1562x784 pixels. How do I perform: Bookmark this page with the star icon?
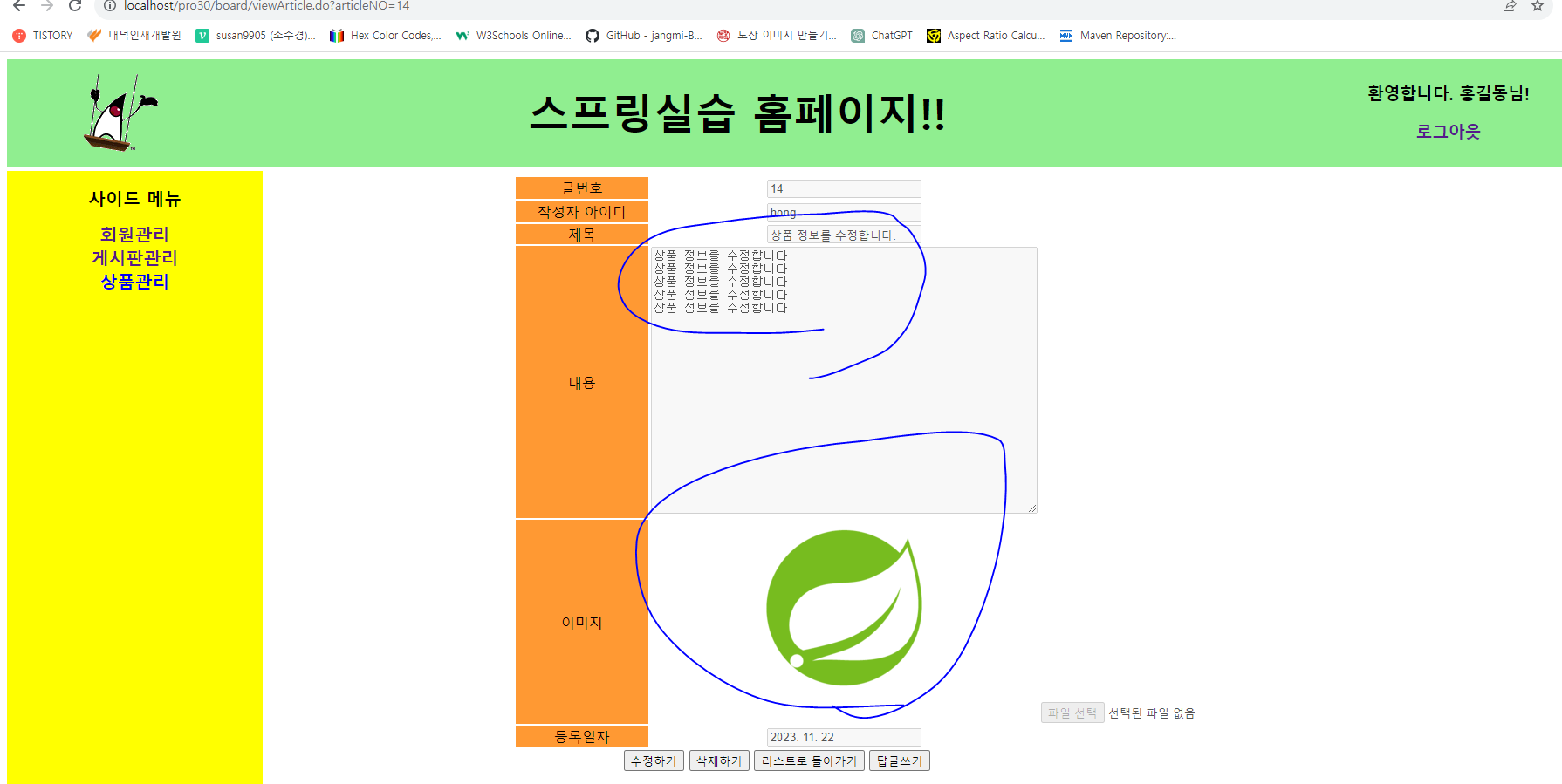click(x=1538, y=6)
